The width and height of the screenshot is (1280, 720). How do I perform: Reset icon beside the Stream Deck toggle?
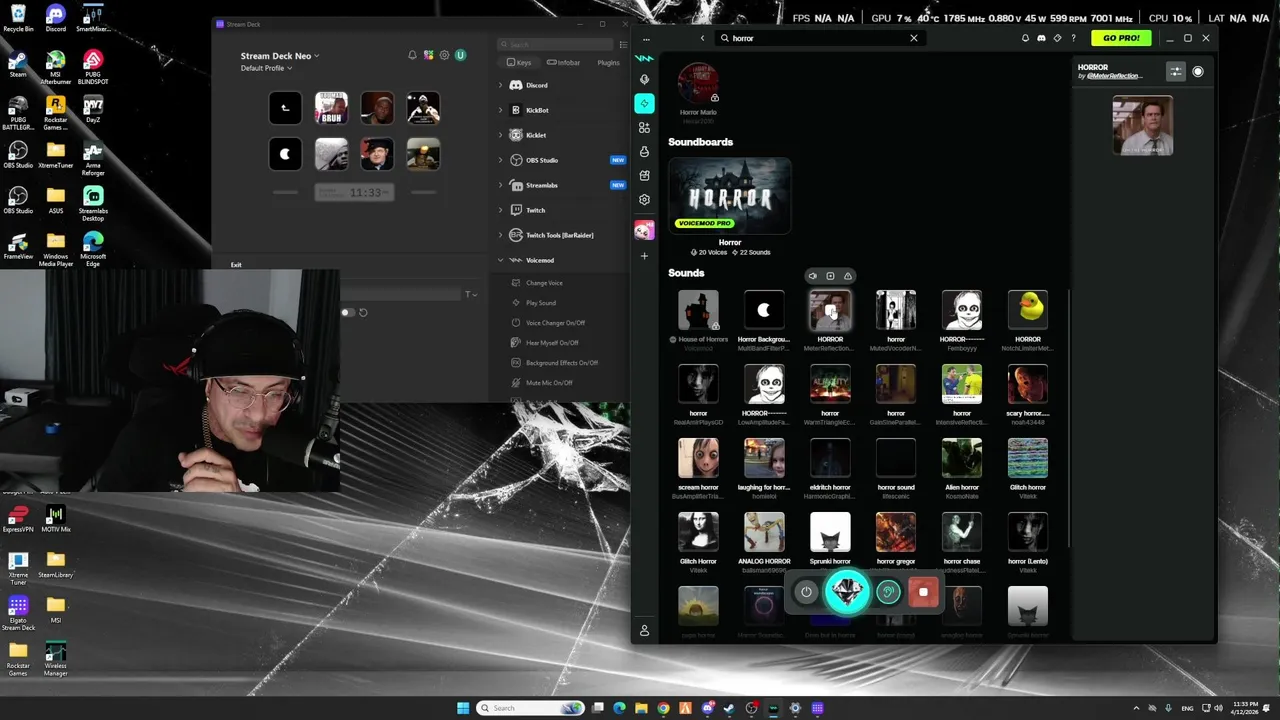tap(363, 312)
